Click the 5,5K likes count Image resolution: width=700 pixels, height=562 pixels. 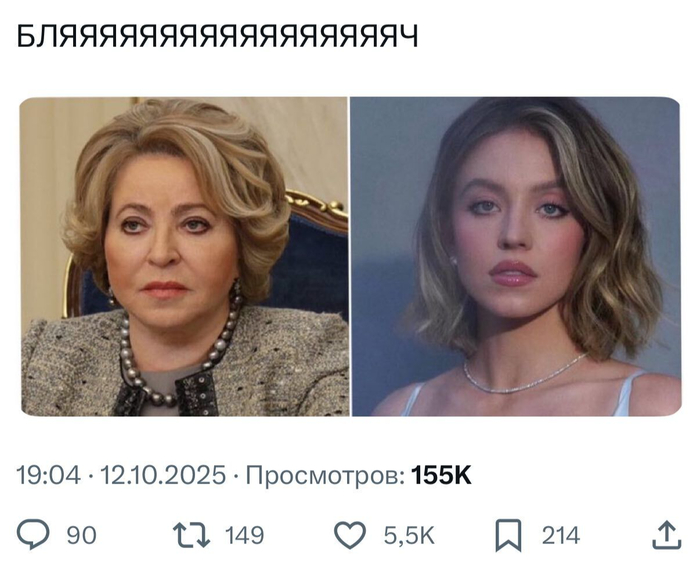point(409,535)
